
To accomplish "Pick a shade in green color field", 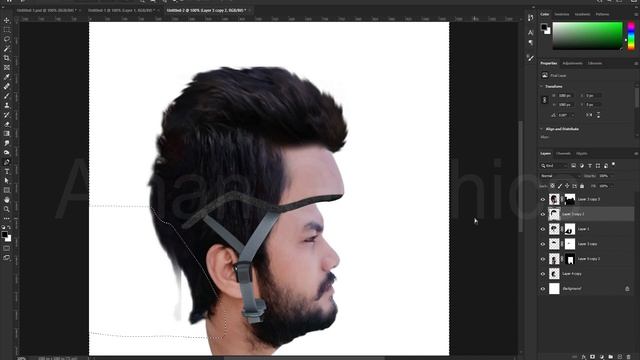I will (587, 36).
